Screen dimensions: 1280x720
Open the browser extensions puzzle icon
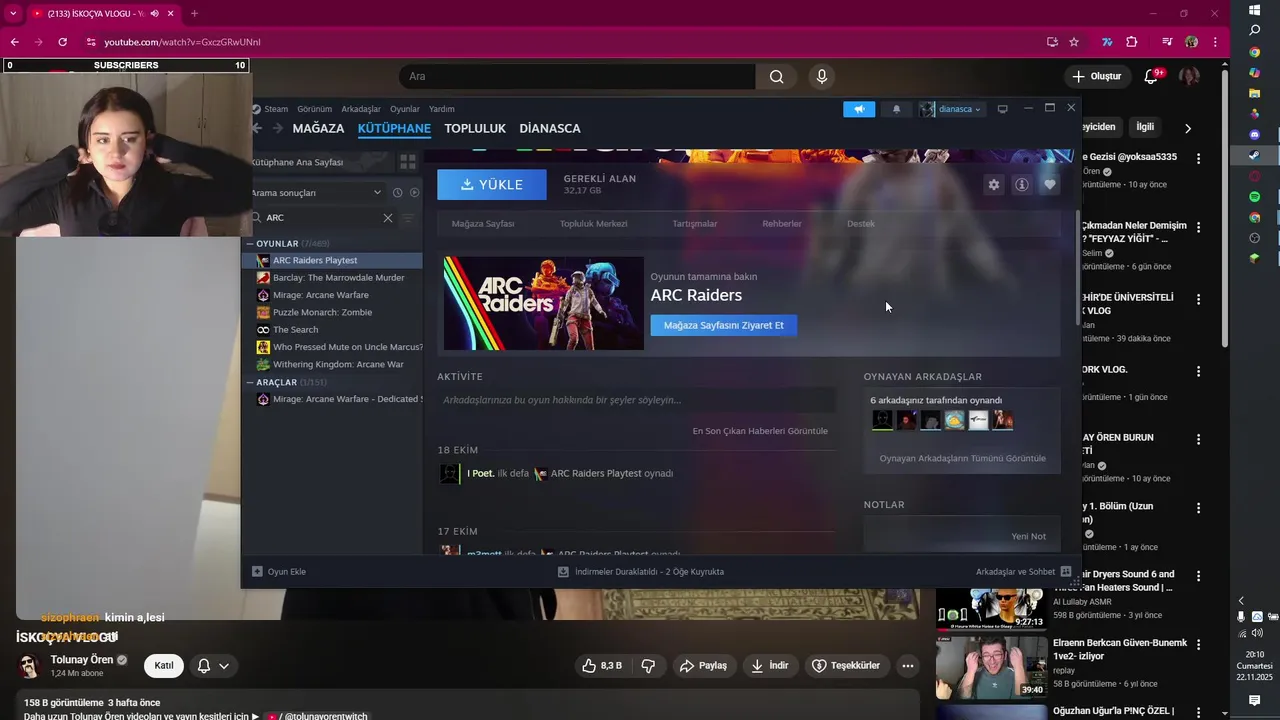(1132, 42)
